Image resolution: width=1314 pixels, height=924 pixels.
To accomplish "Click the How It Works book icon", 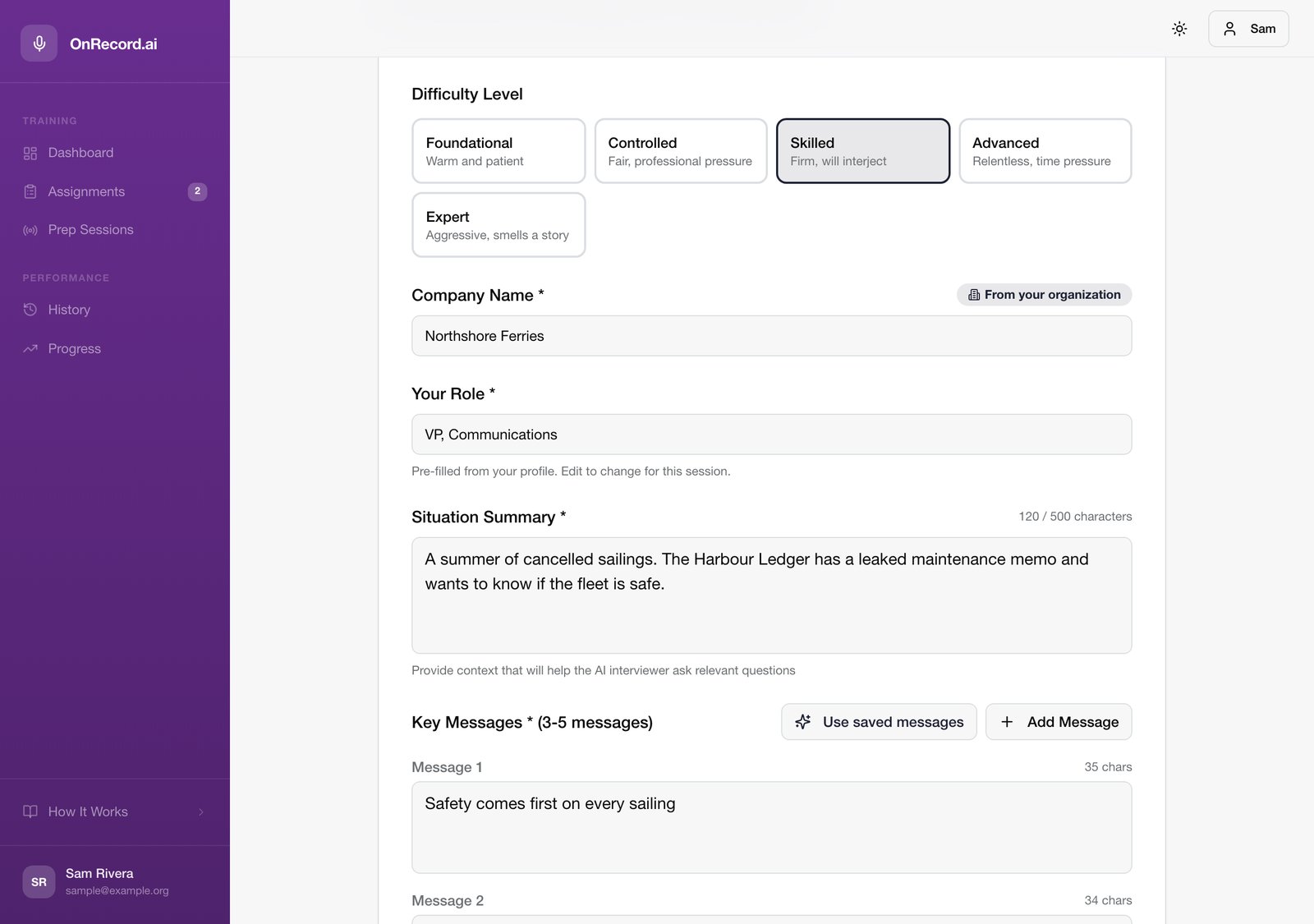I will [x=30, y=811].
